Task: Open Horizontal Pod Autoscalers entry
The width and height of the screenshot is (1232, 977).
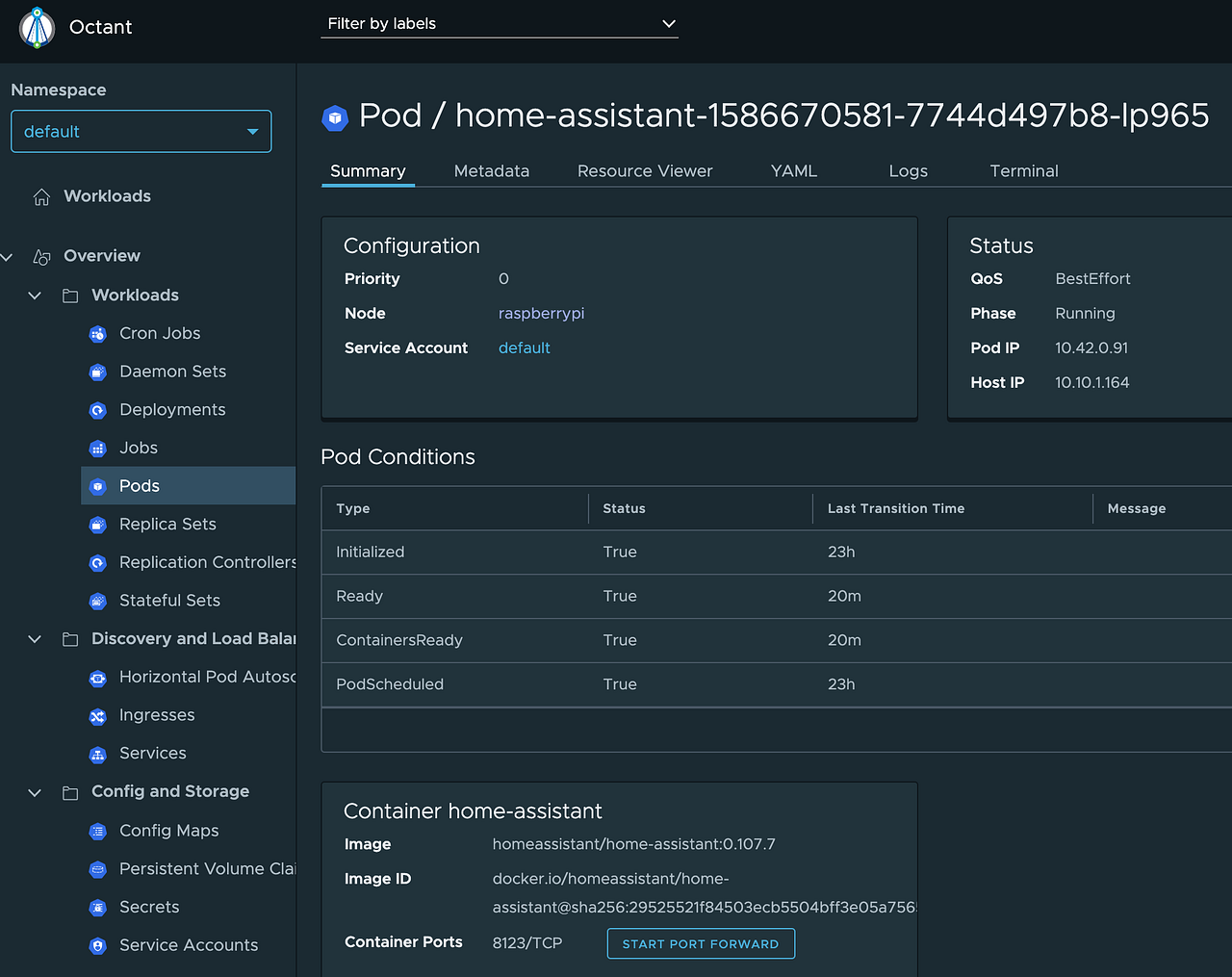Action: (x=207, y=677)
